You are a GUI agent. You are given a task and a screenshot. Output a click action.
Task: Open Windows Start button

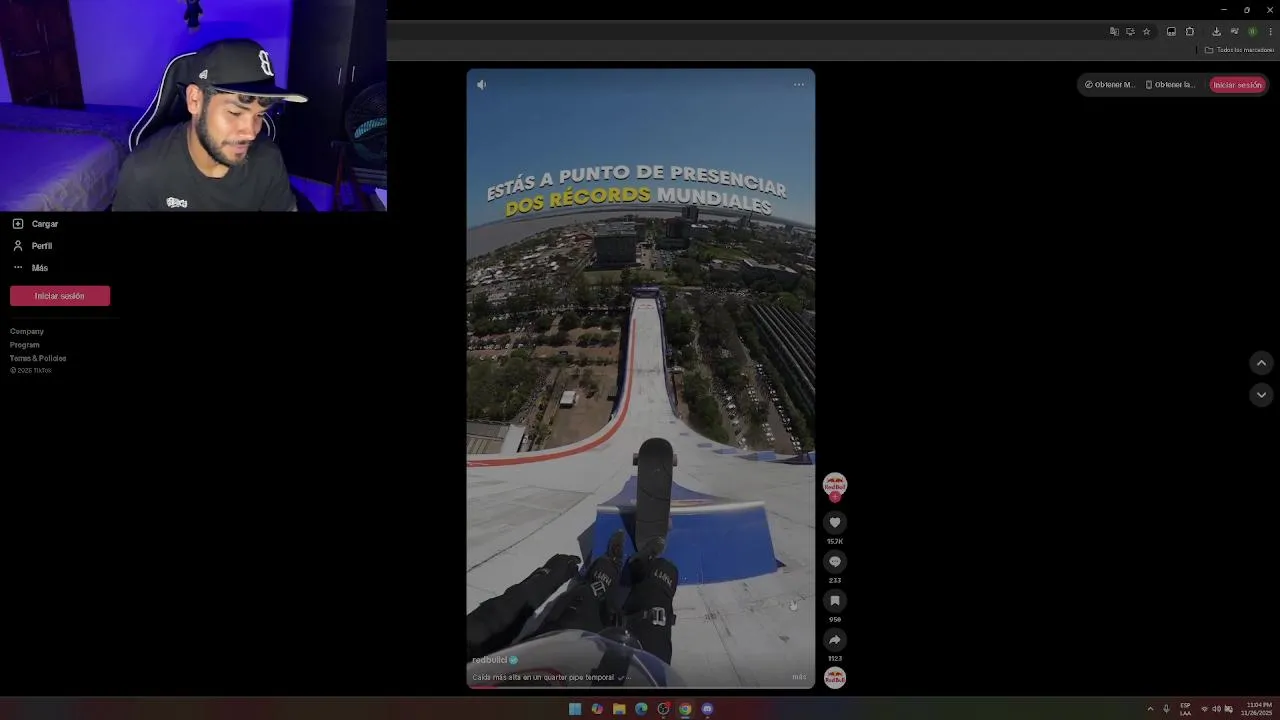click(575, 709)
